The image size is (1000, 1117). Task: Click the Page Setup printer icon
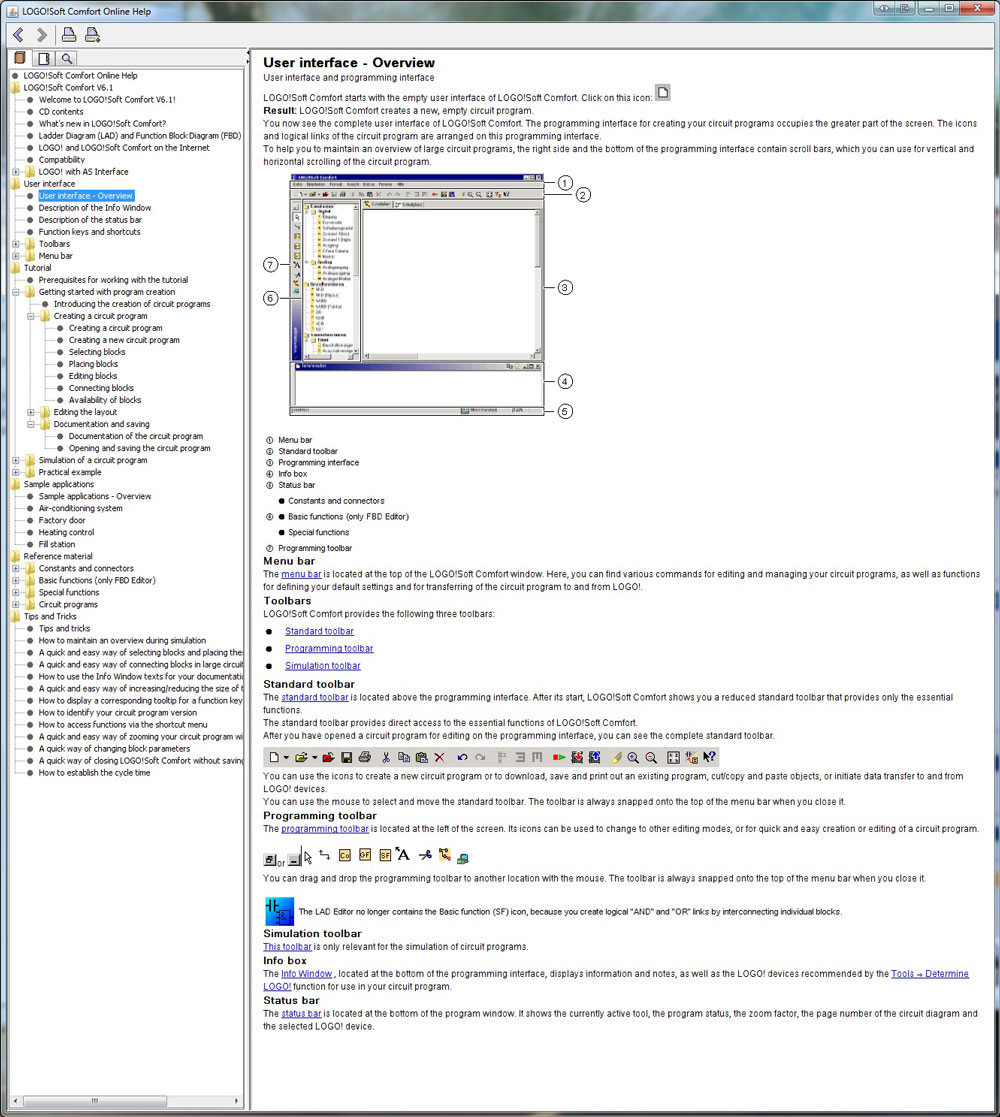click(x=92, y=35)
